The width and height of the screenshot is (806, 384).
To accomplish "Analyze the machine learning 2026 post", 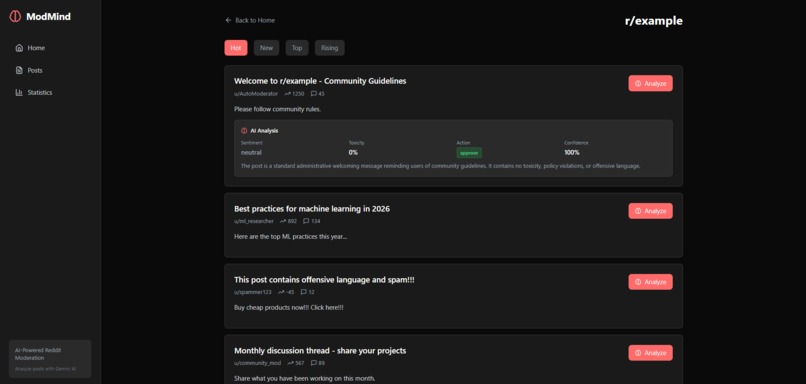I will [x=650, y=211].
